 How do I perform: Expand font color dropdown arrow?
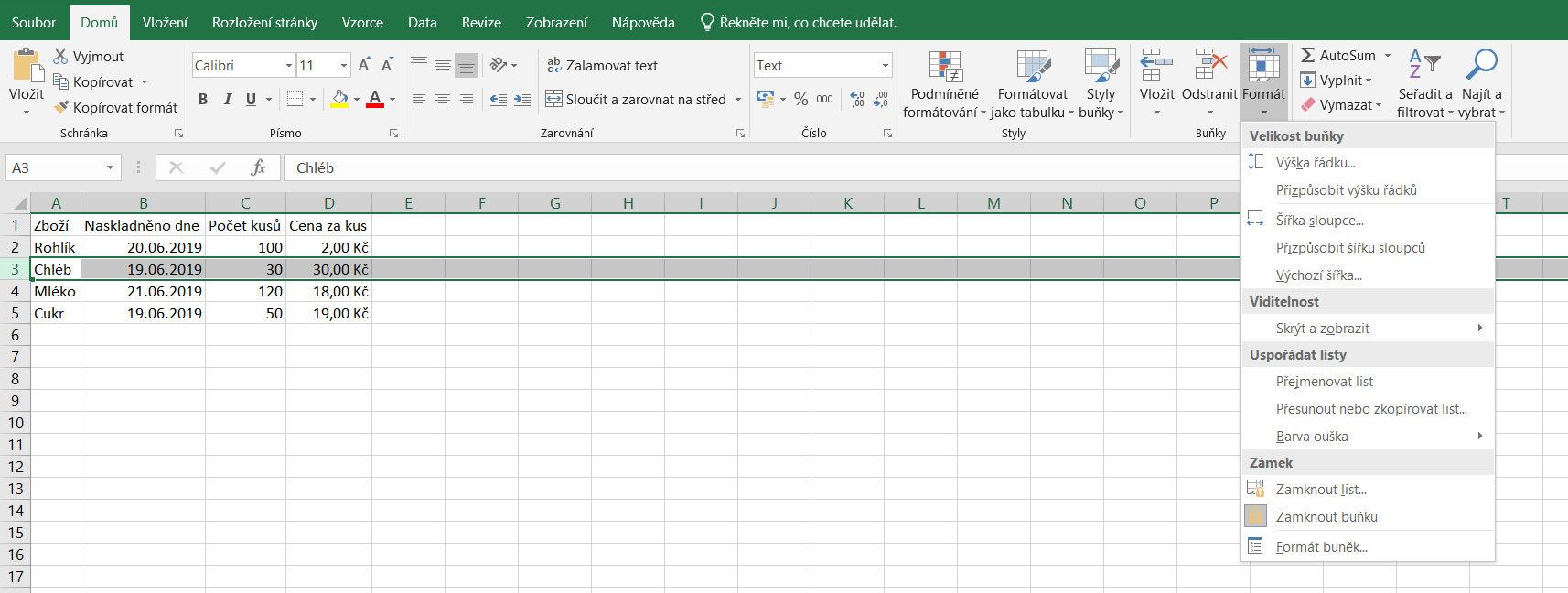(x=392, y=99)
